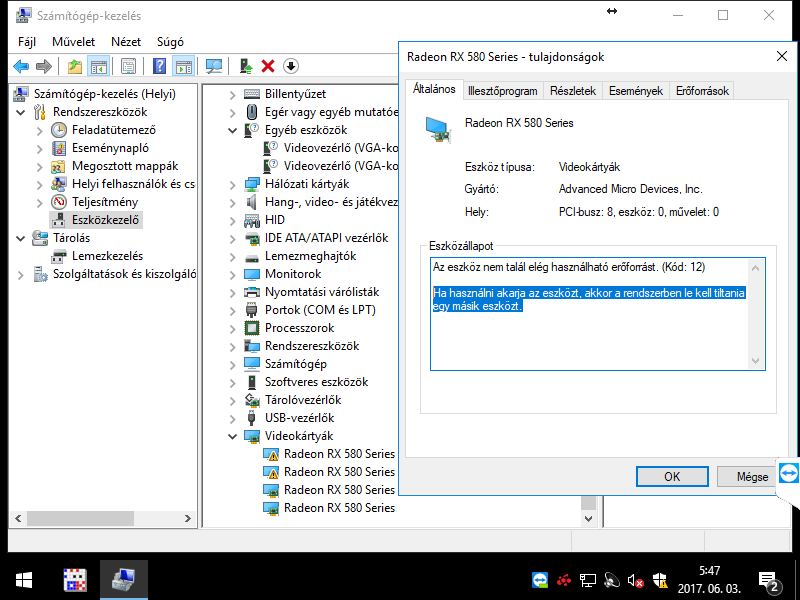
Task: Open the Windows Start button
Action: coord(23,580)
